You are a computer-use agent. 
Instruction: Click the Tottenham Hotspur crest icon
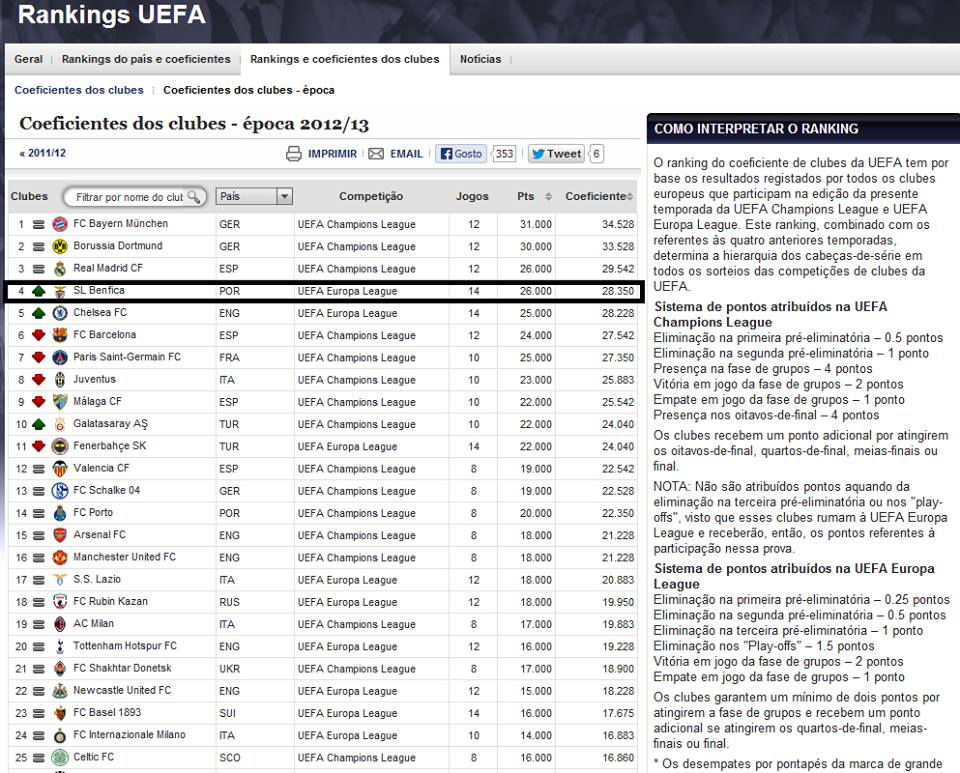pos(60,646)
